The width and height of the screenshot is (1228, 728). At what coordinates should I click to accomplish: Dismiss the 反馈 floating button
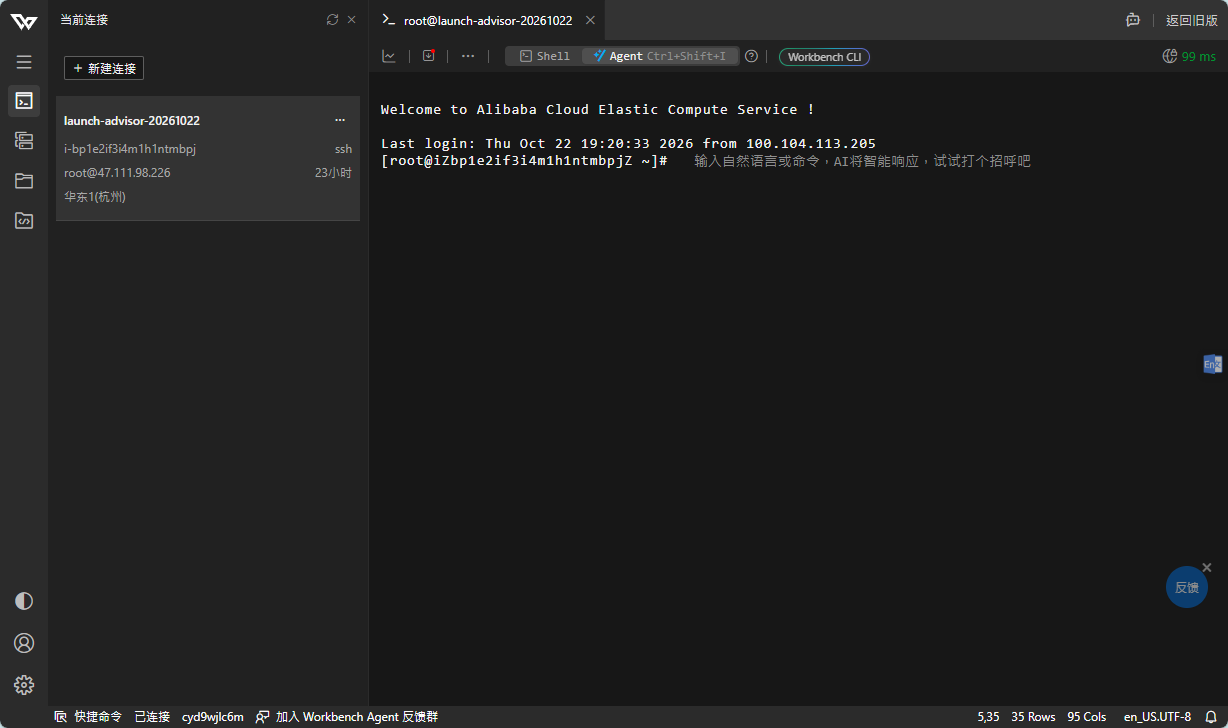tap(1207, 567)
